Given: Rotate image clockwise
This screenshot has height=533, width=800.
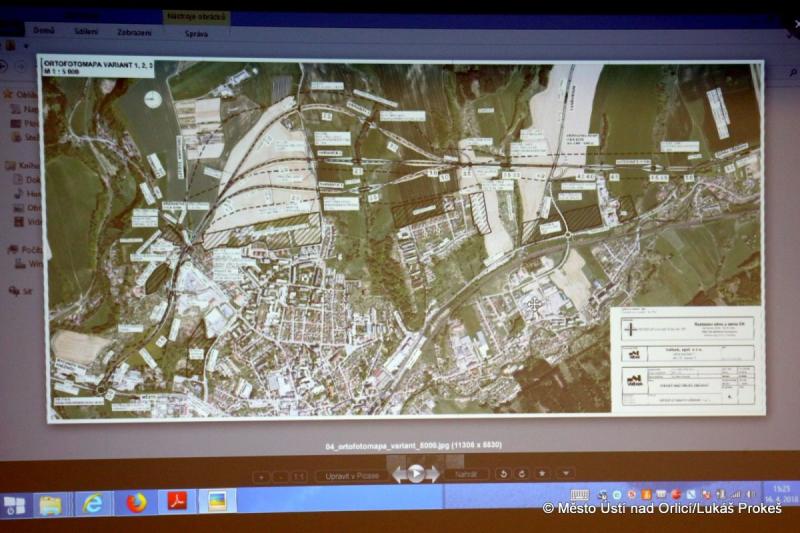Looking at the screenshot, I should pos(521,474).
